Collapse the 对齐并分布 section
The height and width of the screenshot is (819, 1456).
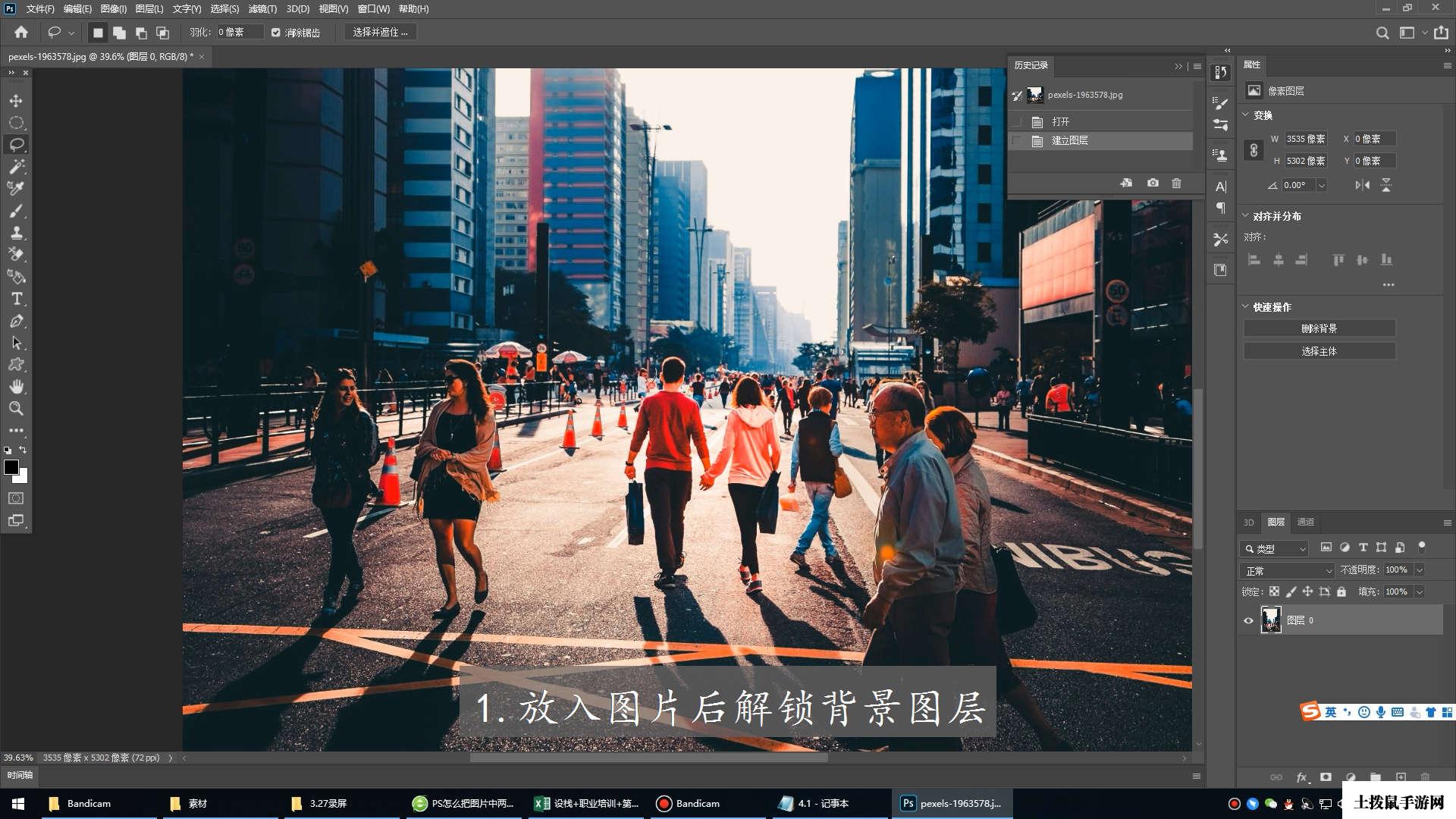click(1245, 215)
